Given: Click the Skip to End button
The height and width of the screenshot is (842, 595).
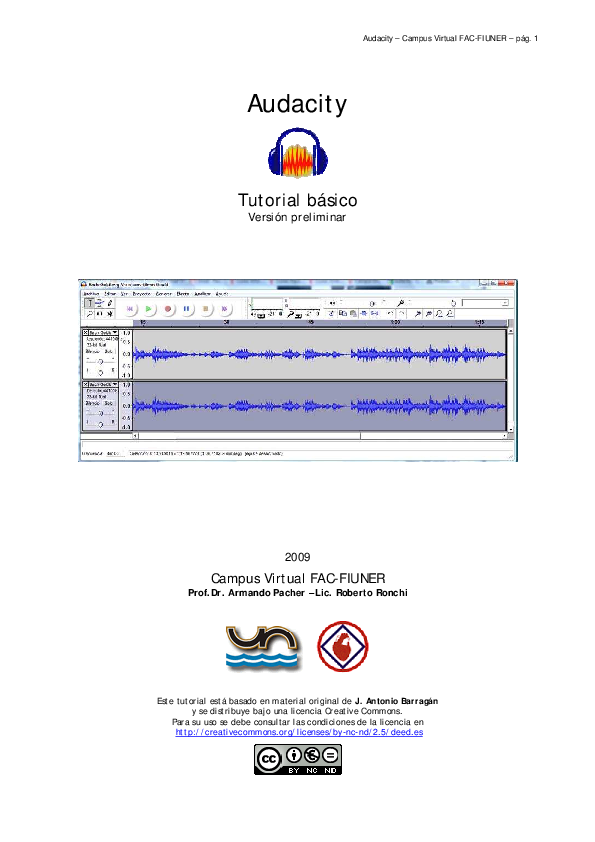Looking at the screenshot, I should click(224, 309).
